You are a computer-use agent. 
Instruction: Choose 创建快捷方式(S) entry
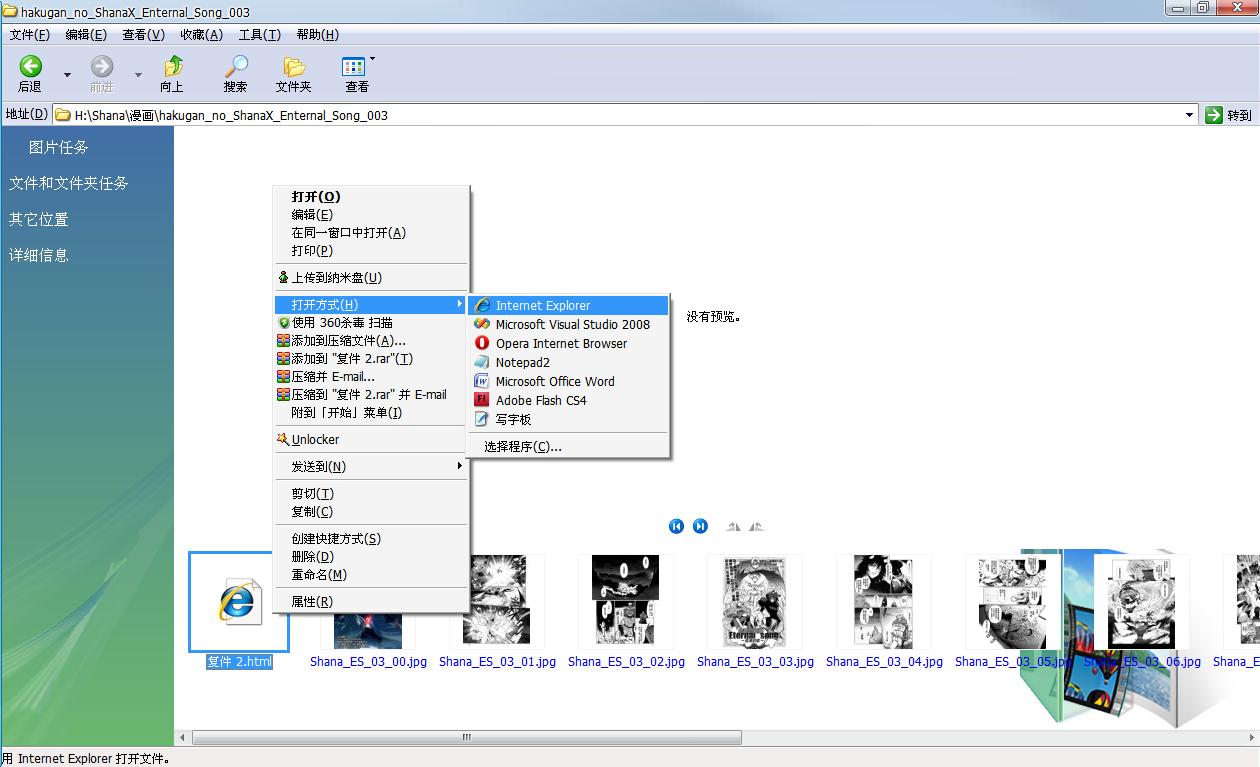tap(371, 539)
